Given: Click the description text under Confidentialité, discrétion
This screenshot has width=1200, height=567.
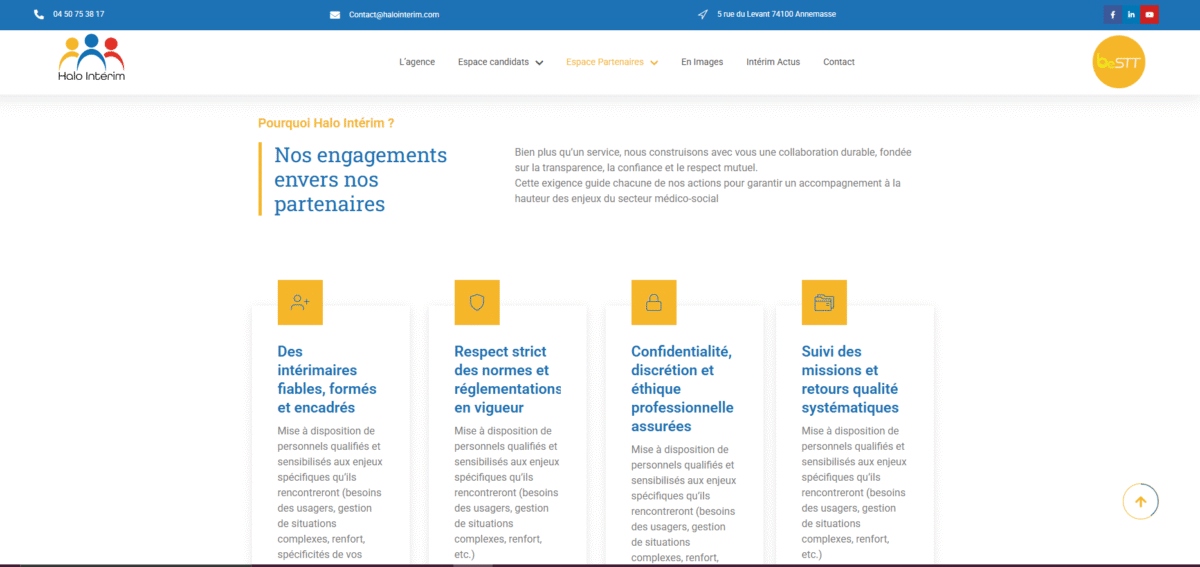Looking at the screenshot, I should [684, 504].
